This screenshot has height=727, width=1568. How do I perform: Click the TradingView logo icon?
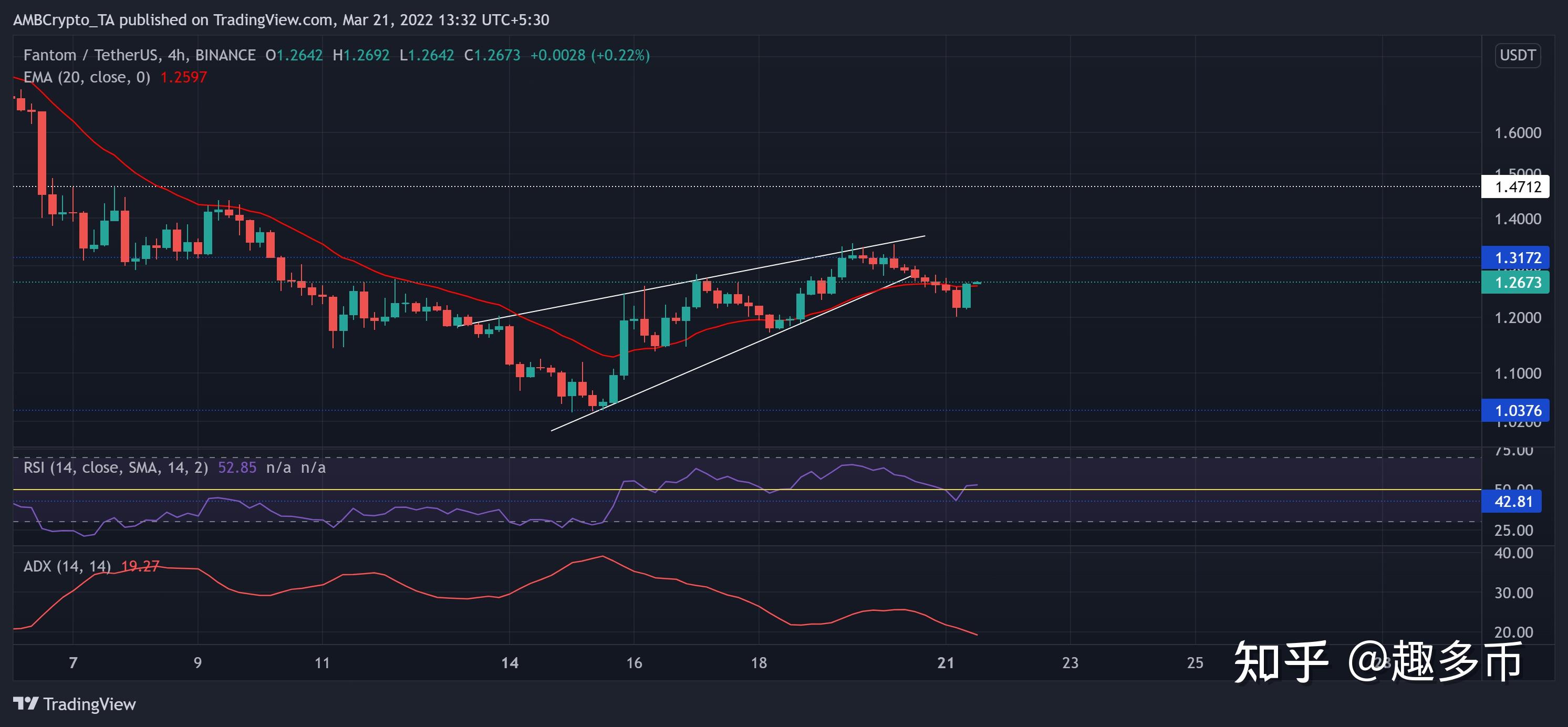click(x=26, y=704)
